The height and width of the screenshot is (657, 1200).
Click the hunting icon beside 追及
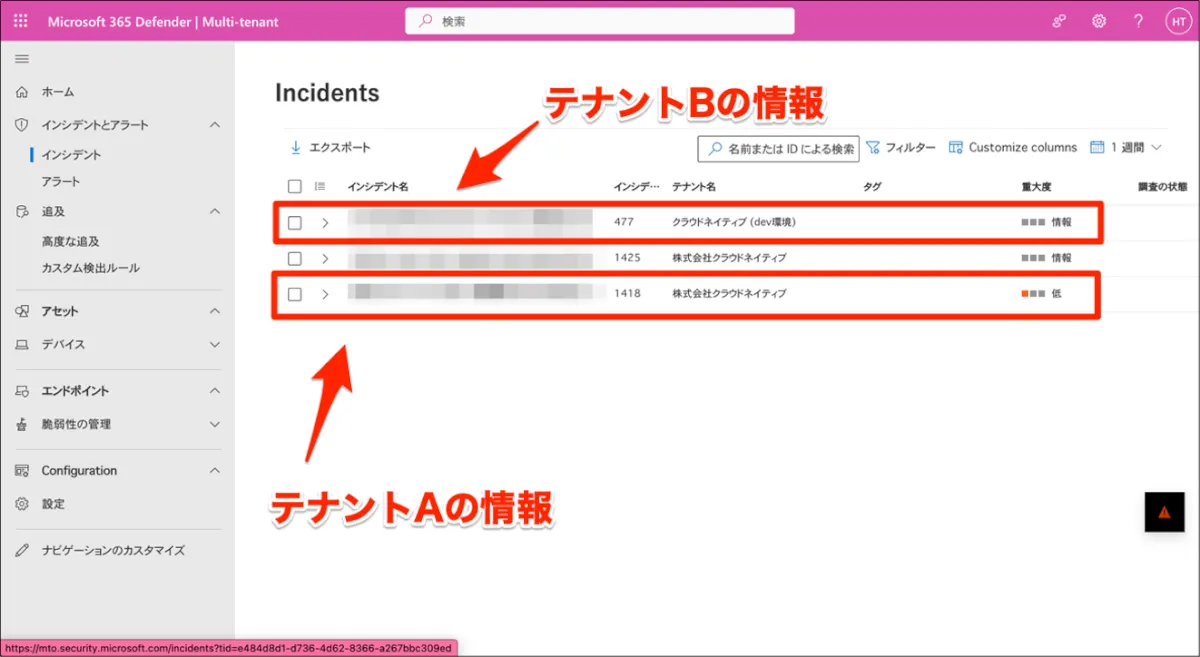click(x=22, y=212)
